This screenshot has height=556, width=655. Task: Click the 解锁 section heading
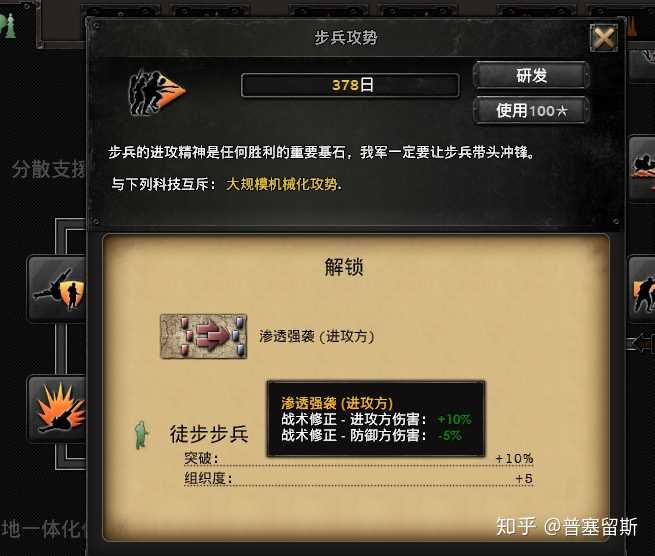coord(344,267)
